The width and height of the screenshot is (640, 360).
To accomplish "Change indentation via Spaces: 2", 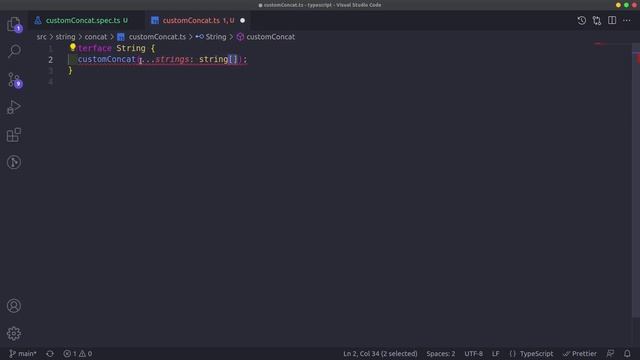I will click(440, 353).
